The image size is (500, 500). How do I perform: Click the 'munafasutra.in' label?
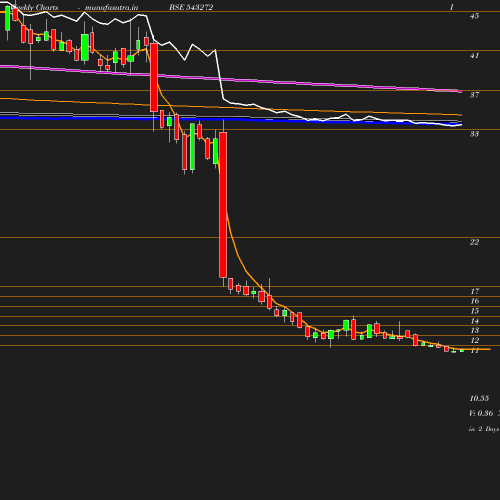pyautogui.click(x=111, y=7)
